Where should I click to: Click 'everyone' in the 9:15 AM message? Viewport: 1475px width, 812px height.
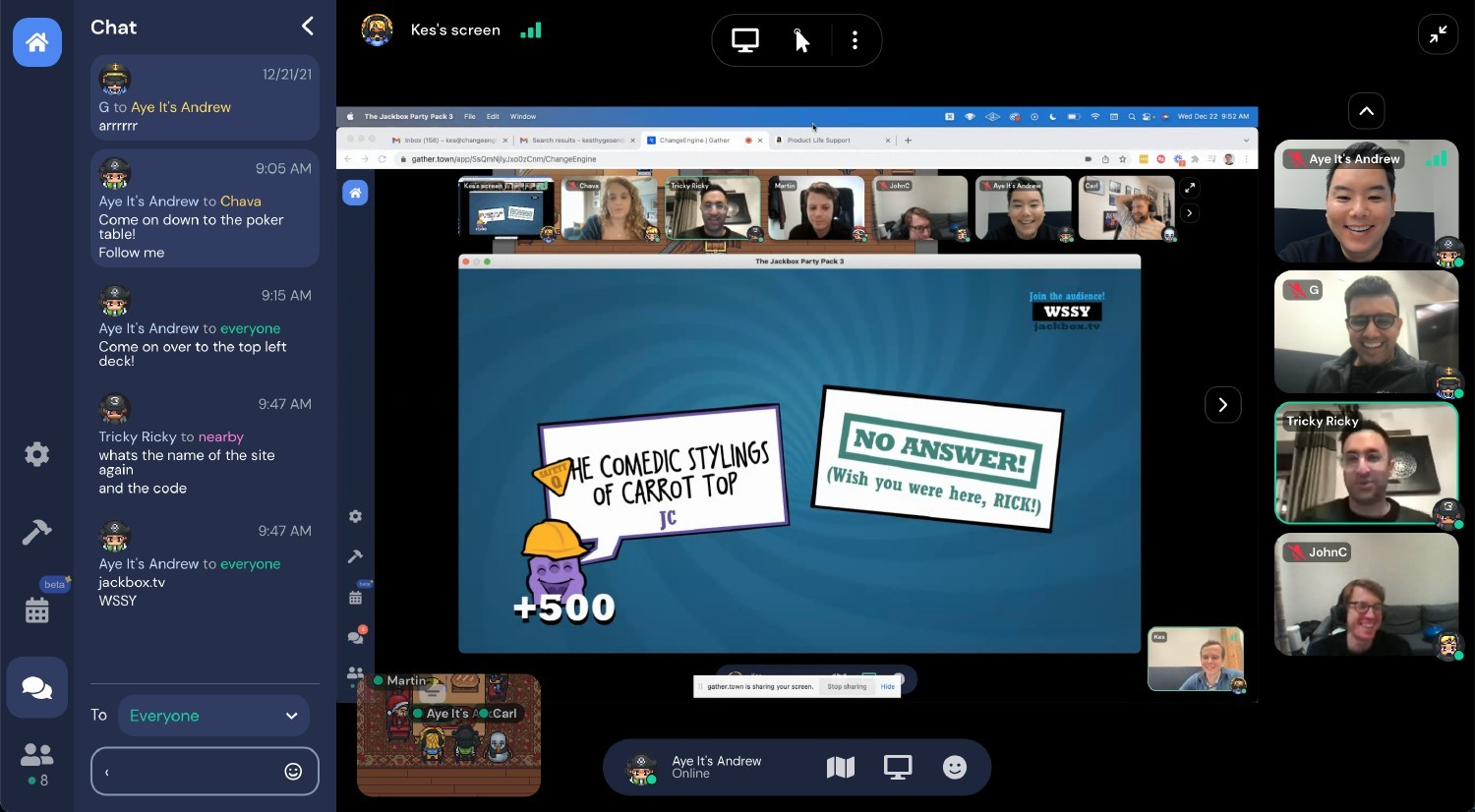pyautogui.click(x=251, y=328)
